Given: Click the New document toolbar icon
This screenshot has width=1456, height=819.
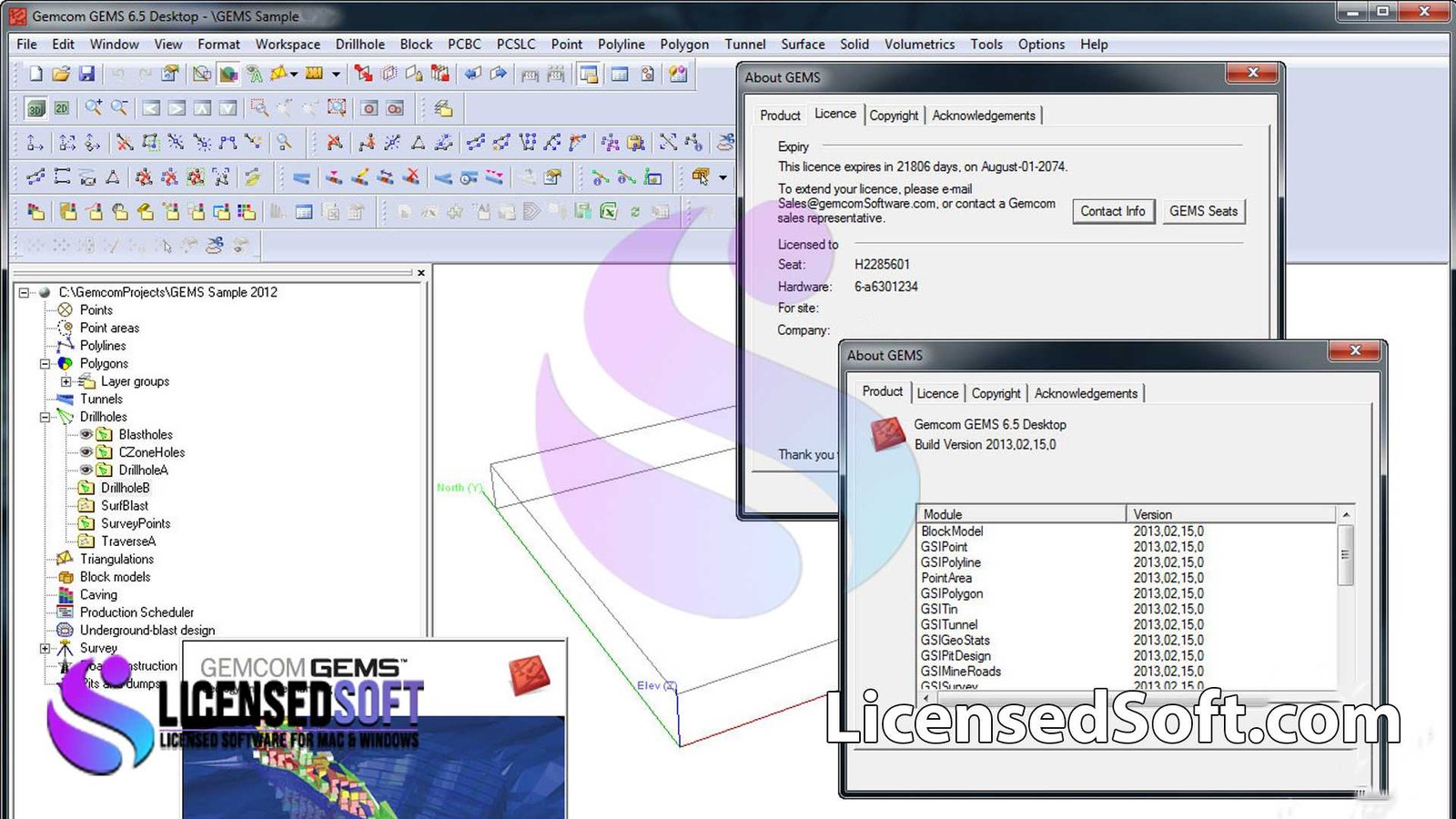Looking at the screenshot, I should pyautogui.click(x=35, y=74).
